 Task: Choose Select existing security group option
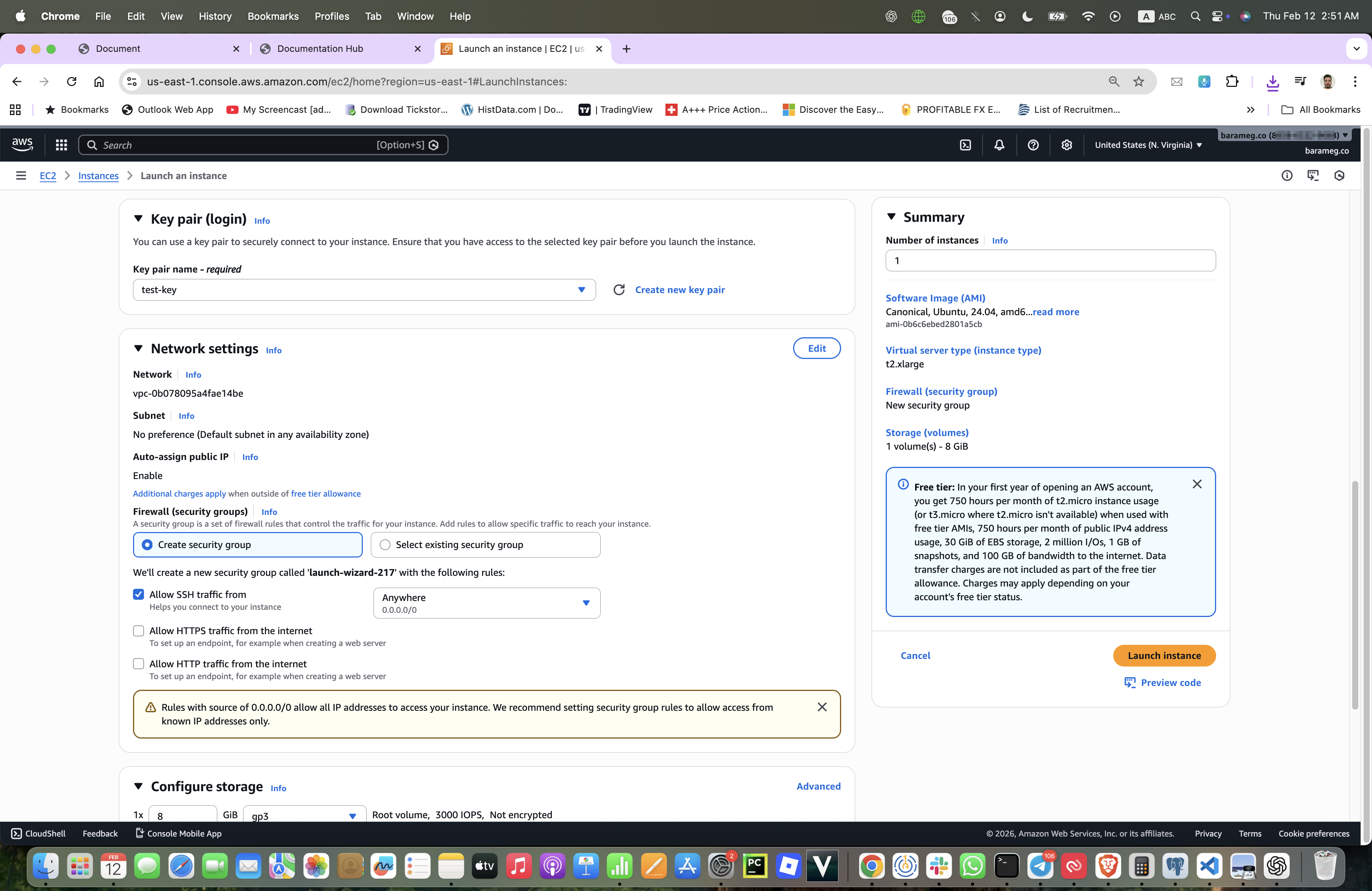pos(385,545)
